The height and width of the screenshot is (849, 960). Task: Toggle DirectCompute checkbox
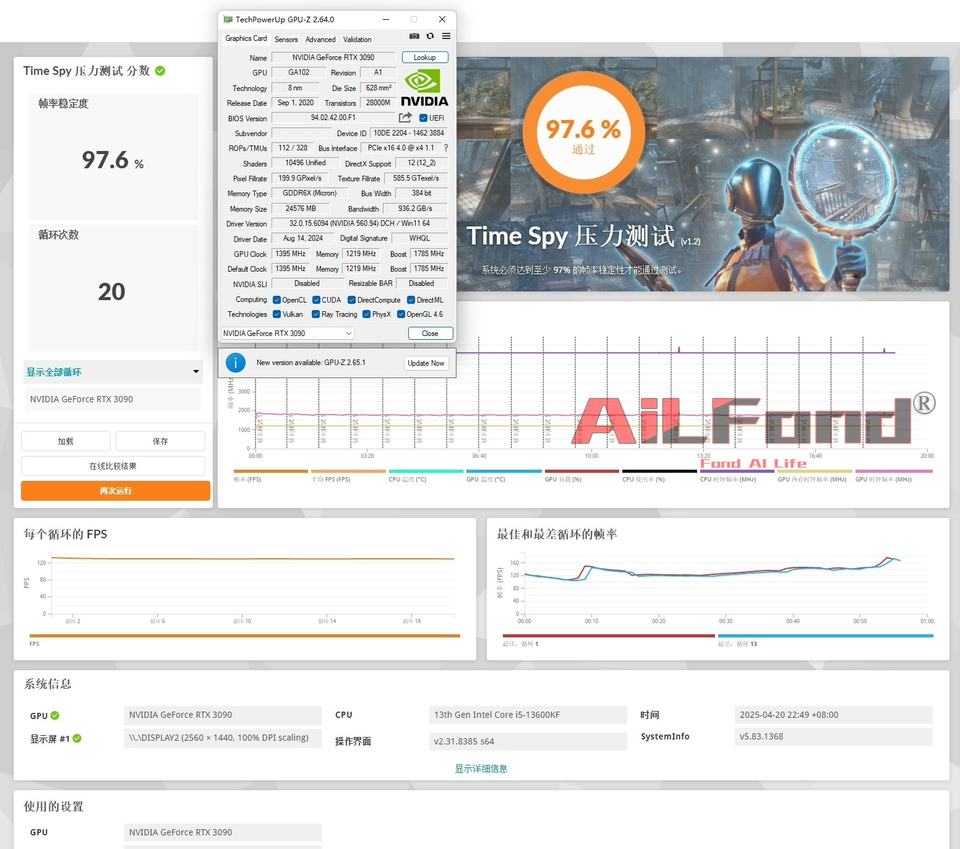click(x=351, y=300)
